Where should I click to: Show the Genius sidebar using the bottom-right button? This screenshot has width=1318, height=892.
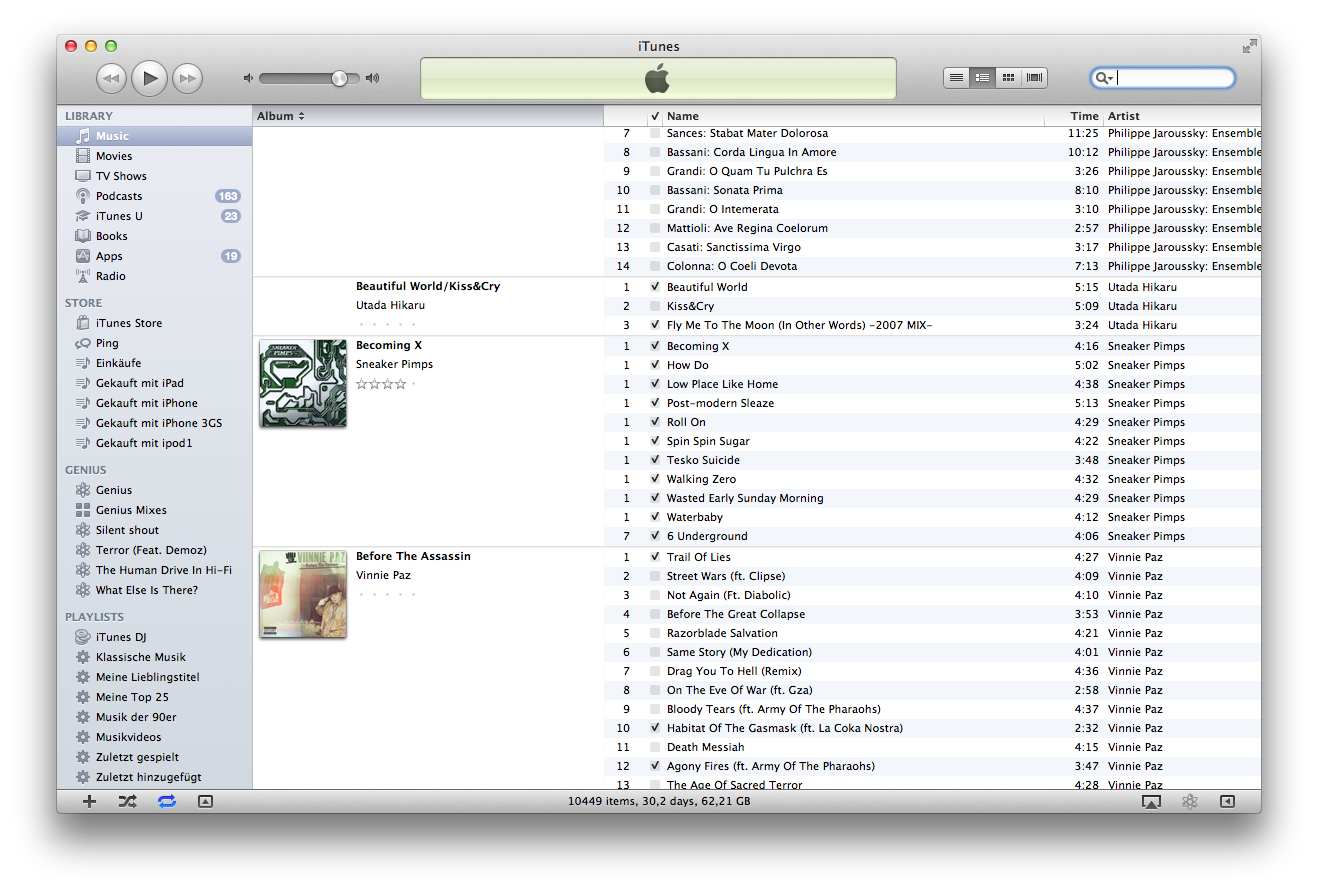pos(1227,801)
